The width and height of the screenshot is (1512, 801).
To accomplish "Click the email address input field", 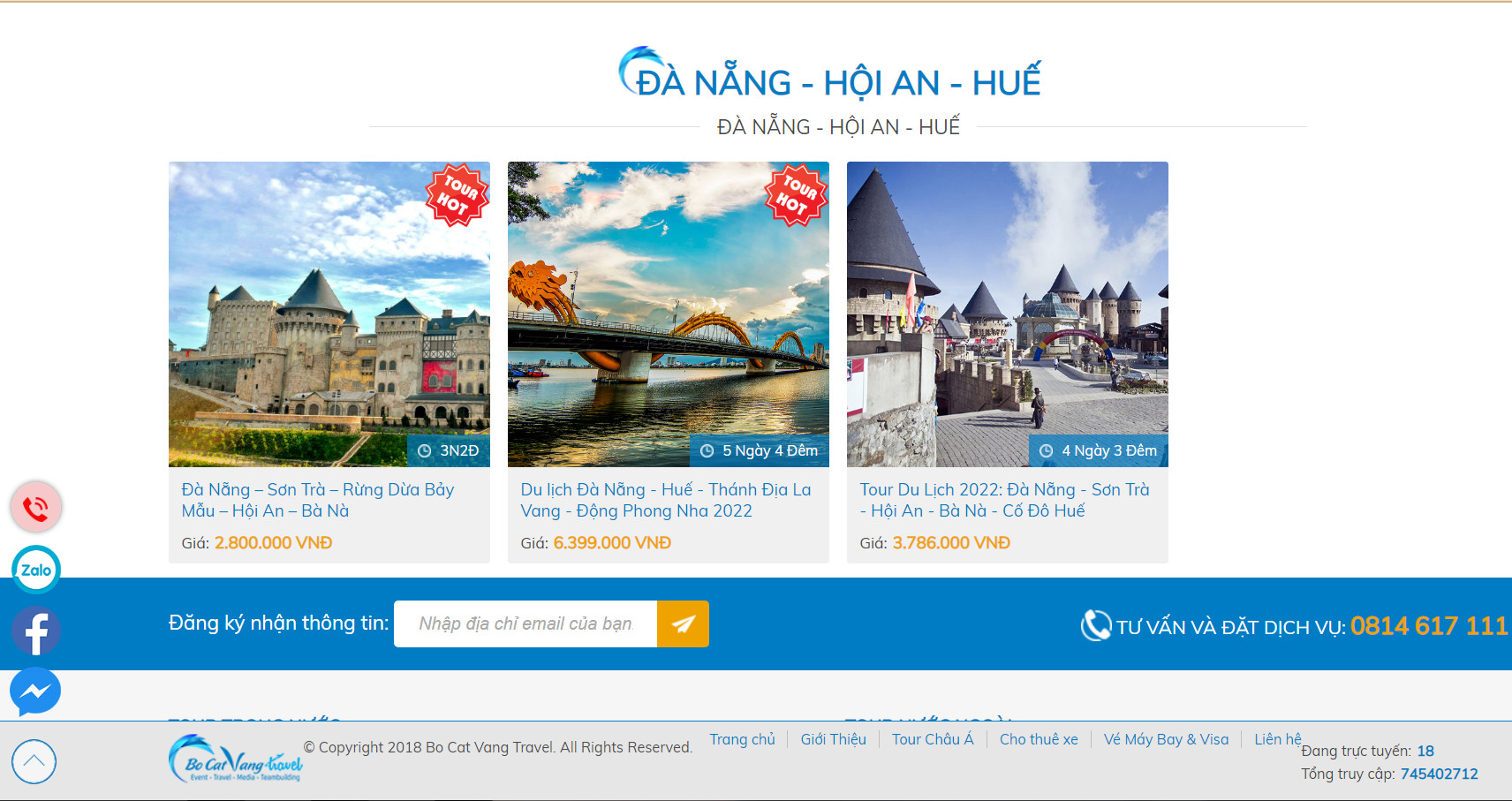I will click(x=525, y=623).
